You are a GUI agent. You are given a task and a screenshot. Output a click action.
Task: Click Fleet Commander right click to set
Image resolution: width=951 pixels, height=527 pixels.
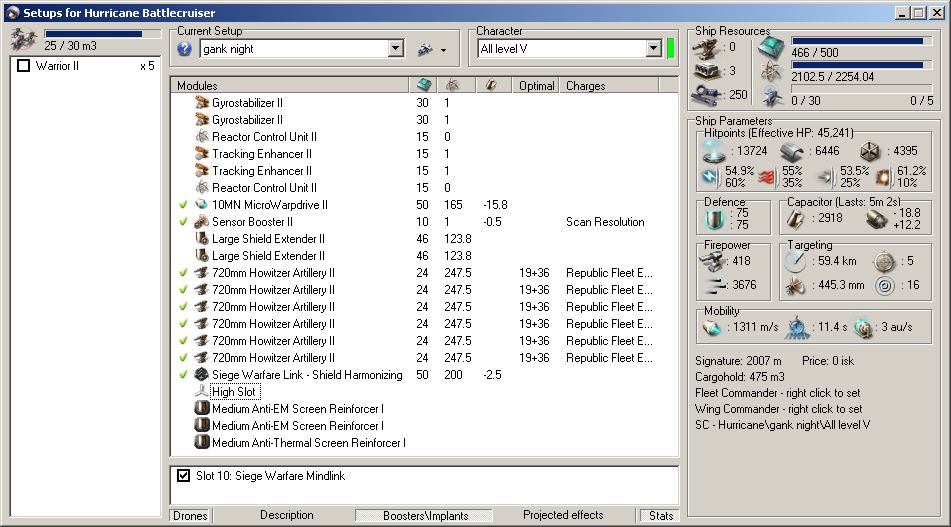[x=778, y=393]
